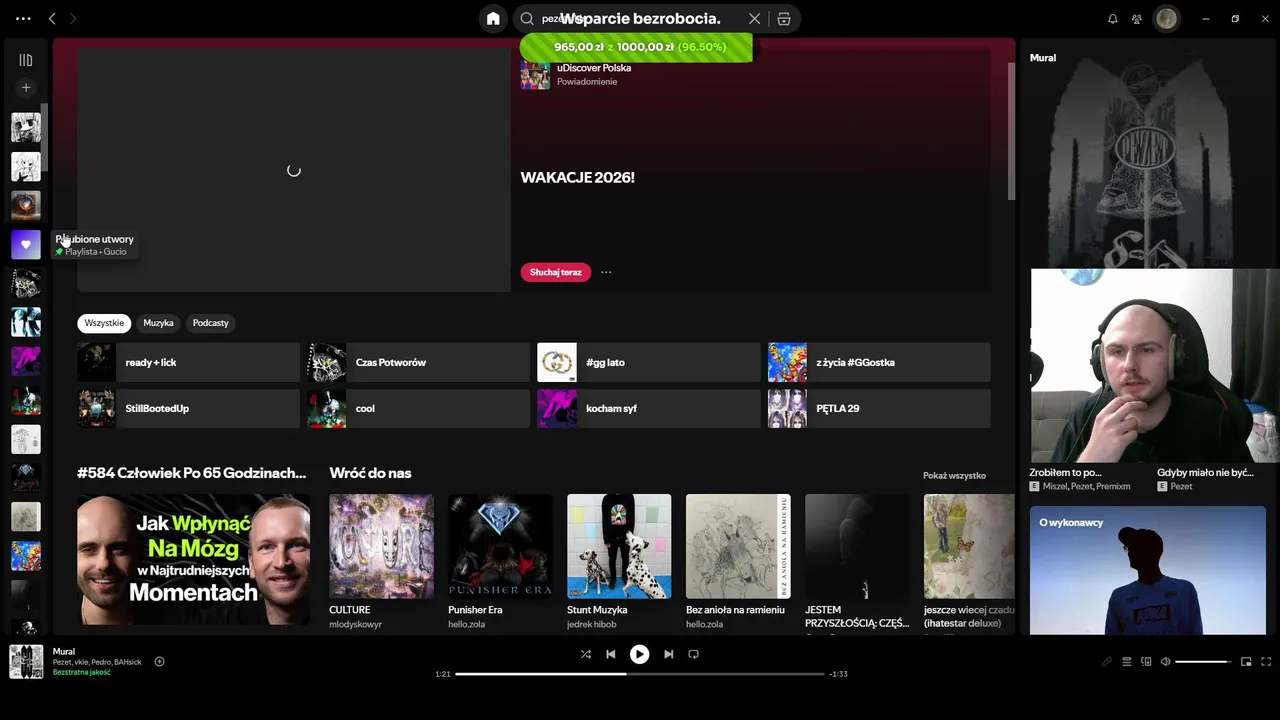Select the Podcasty filter chip

pyautogui.click(x=210, y=323)
